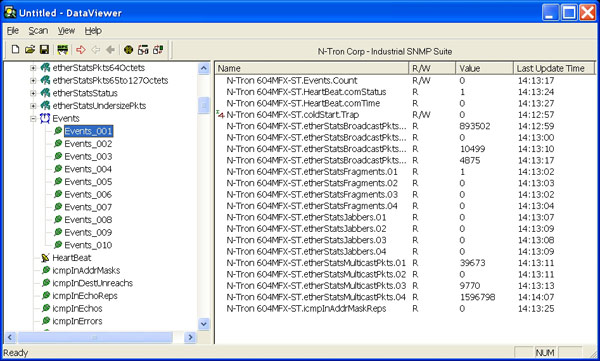600x361 pixels.
Task: Click the tree horizontal scroll left arrow
Action: tap(10, 337)
